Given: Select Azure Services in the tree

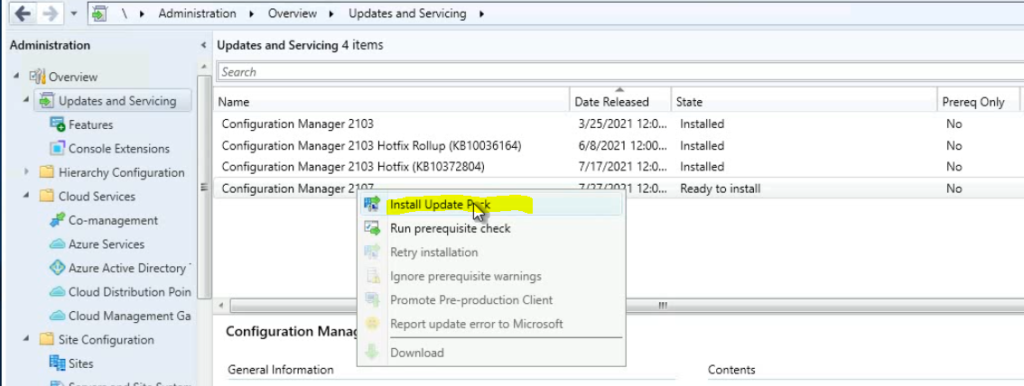Looking at the screenshot, I should (x=106, y=244).
